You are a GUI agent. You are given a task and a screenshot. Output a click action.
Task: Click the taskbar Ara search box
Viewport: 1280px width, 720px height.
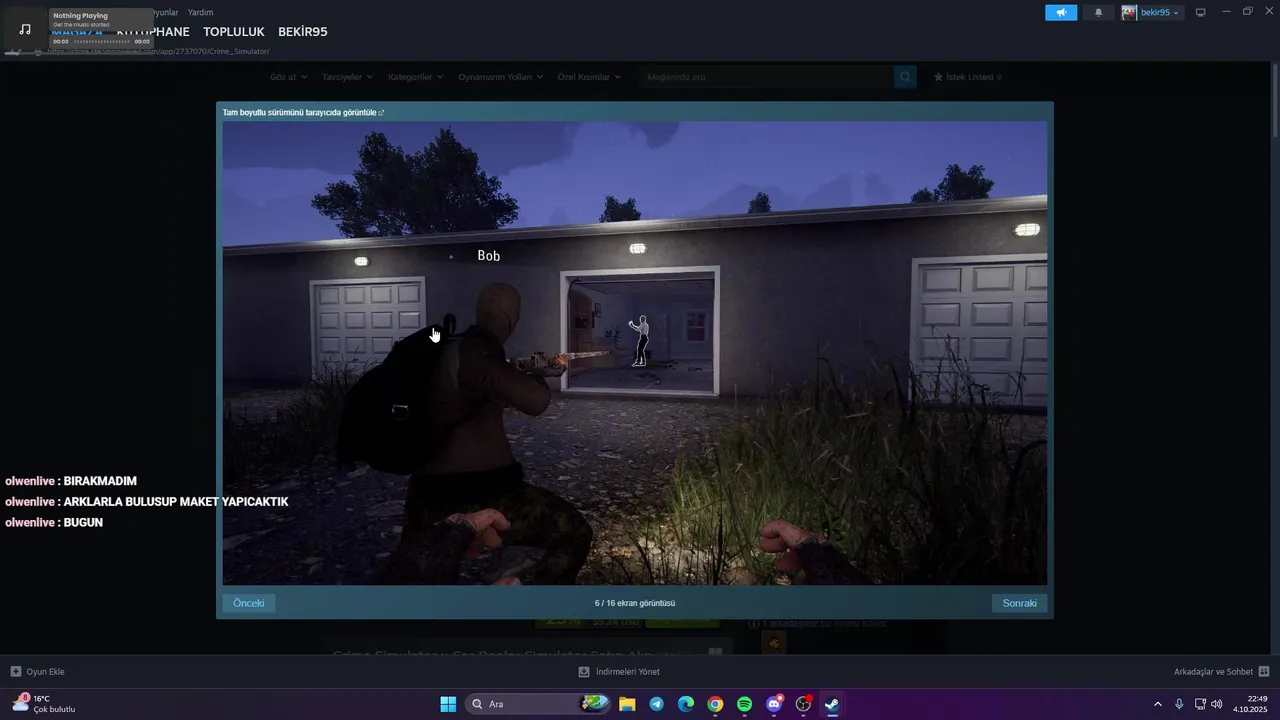(x=538, y=704)
